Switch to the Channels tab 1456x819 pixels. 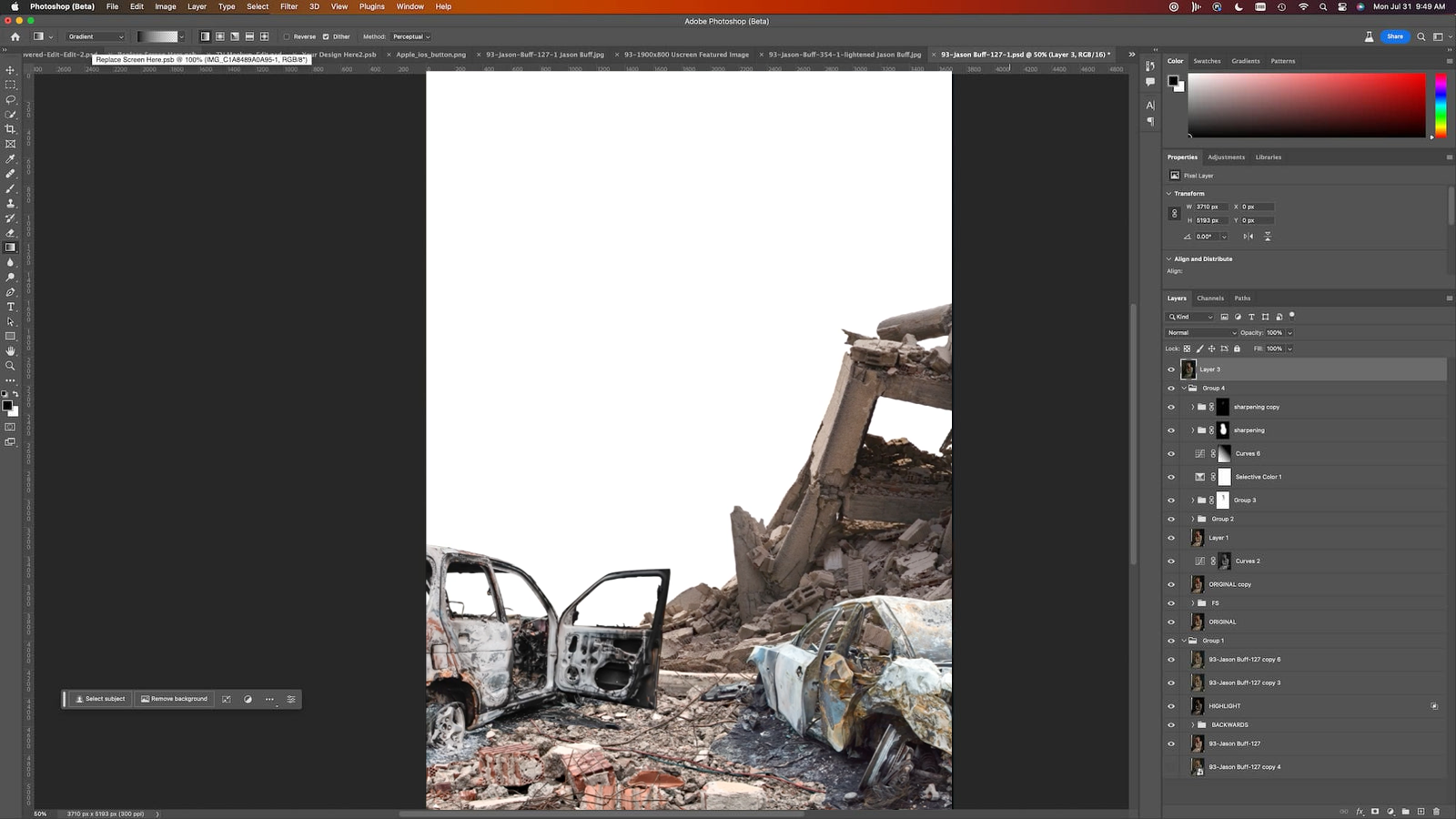[x=1209, y=298]
